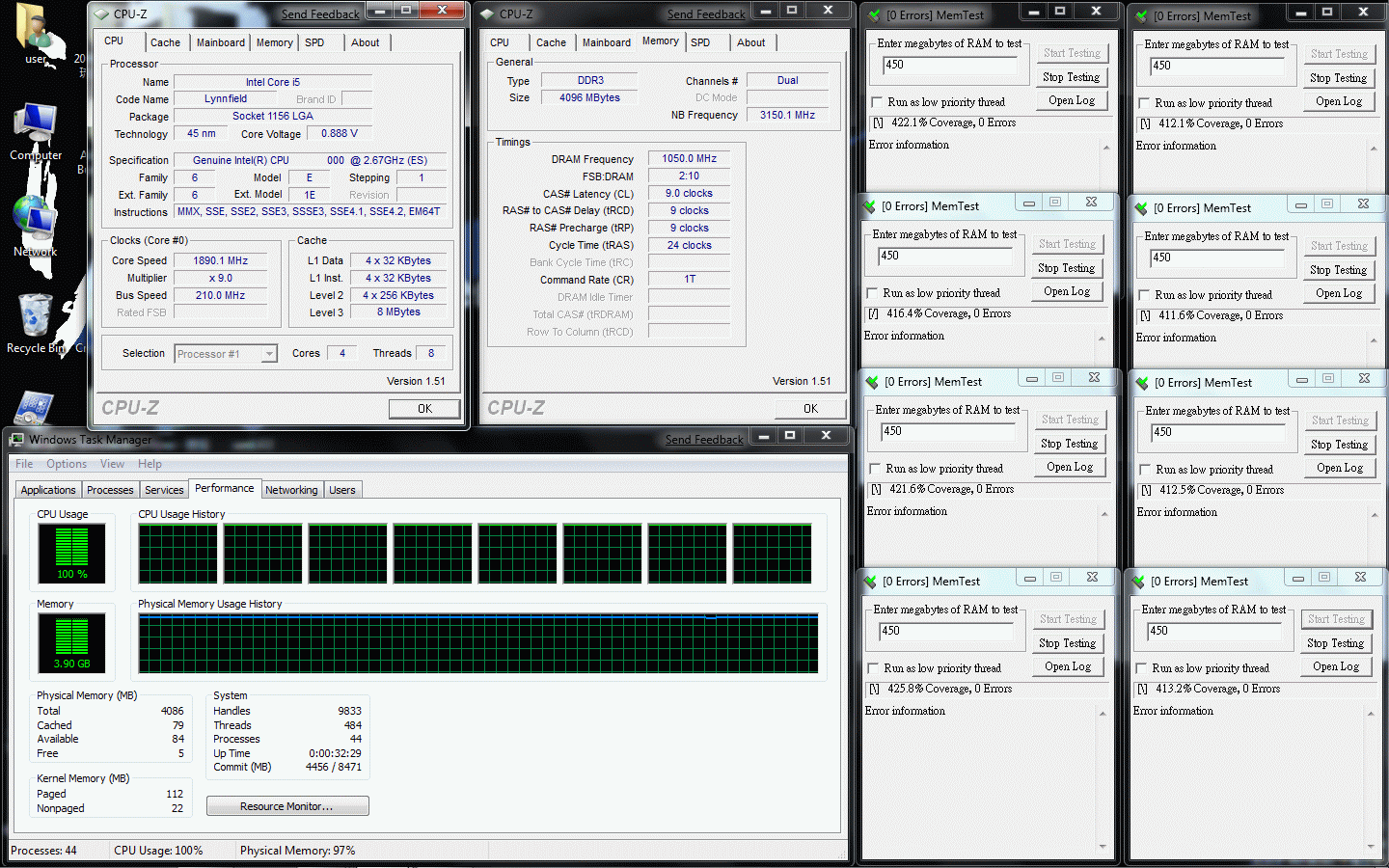
Task: Open the Options menu in Task Manager
Action: 67,464
